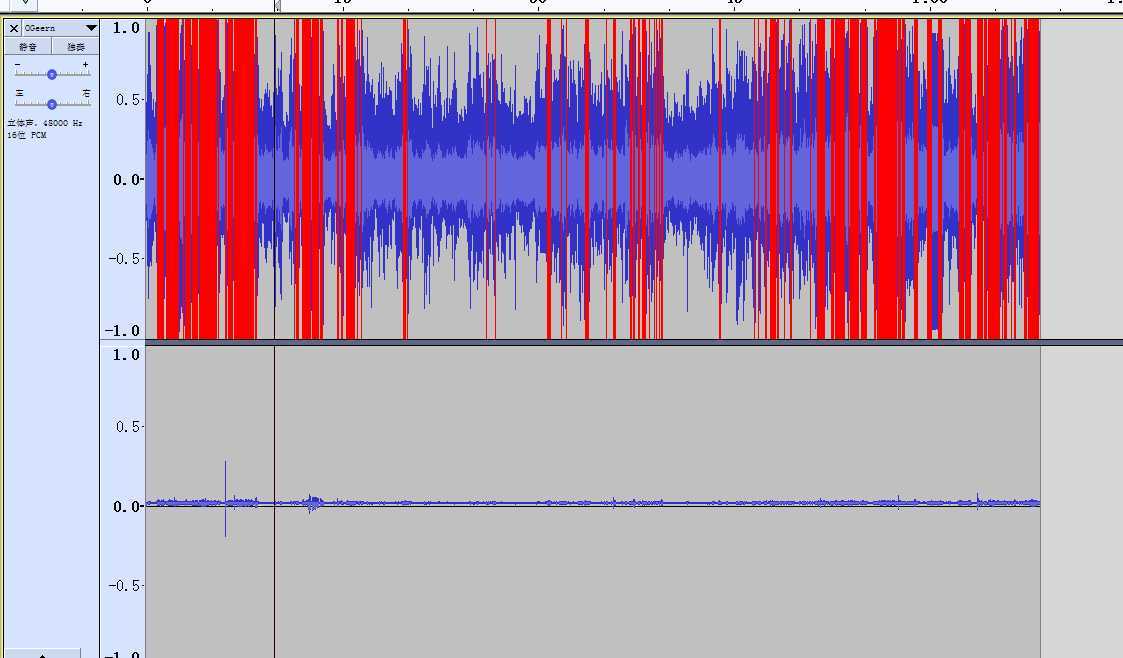
Task: Click the 0.0 label on lower channel scale
Action: click(x=127, y=506)
